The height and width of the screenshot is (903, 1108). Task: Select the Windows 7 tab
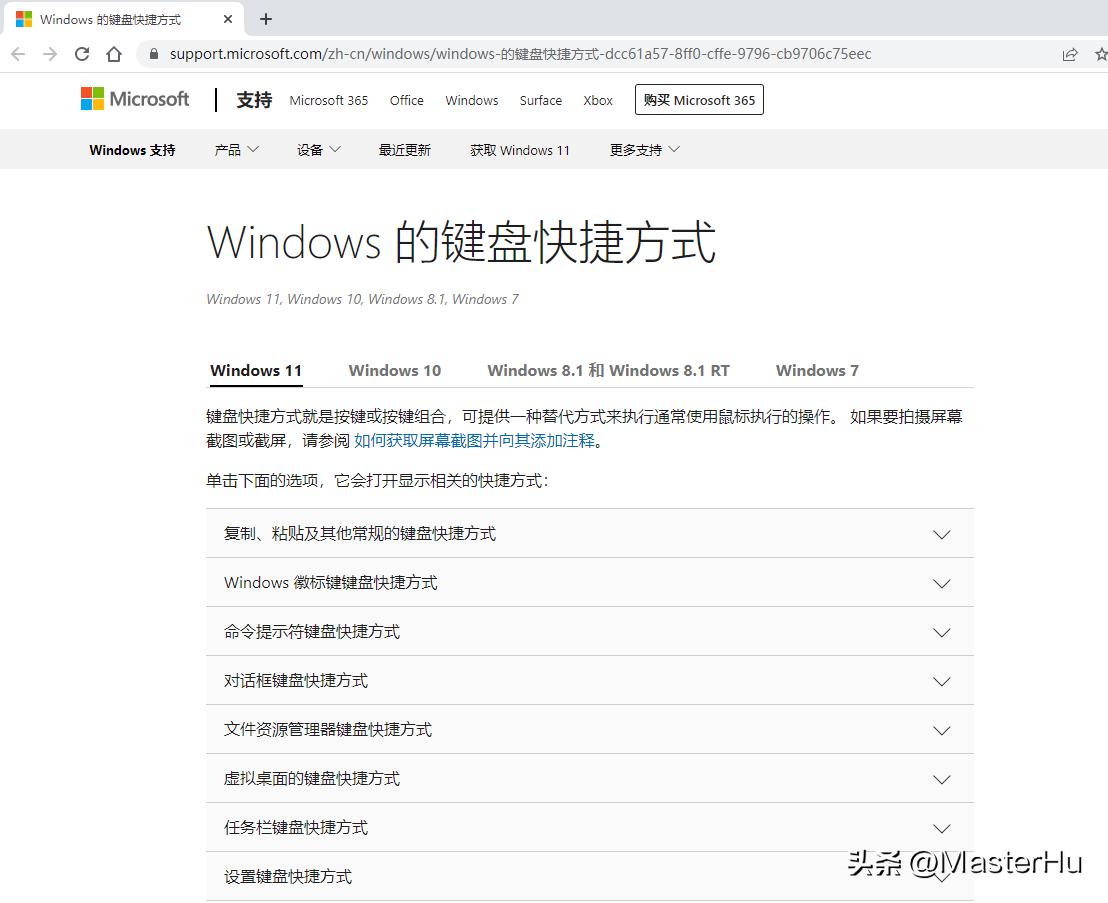[x=817, y=370]
